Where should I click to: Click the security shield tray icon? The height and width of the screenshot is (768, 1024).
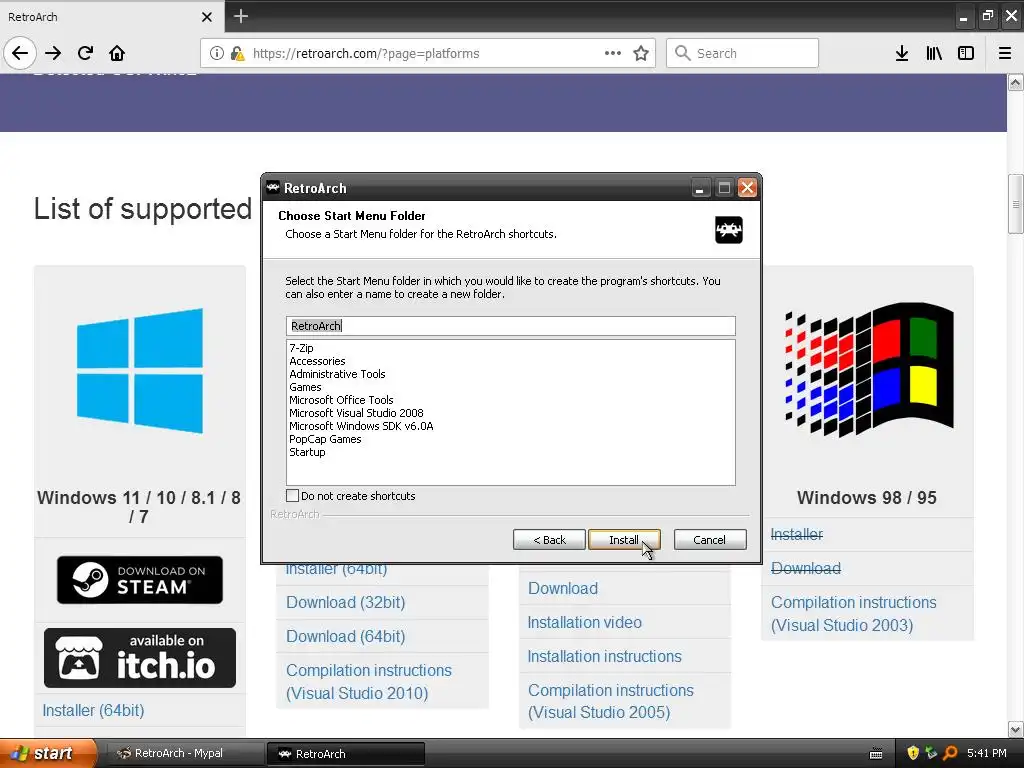pos(913,753)
